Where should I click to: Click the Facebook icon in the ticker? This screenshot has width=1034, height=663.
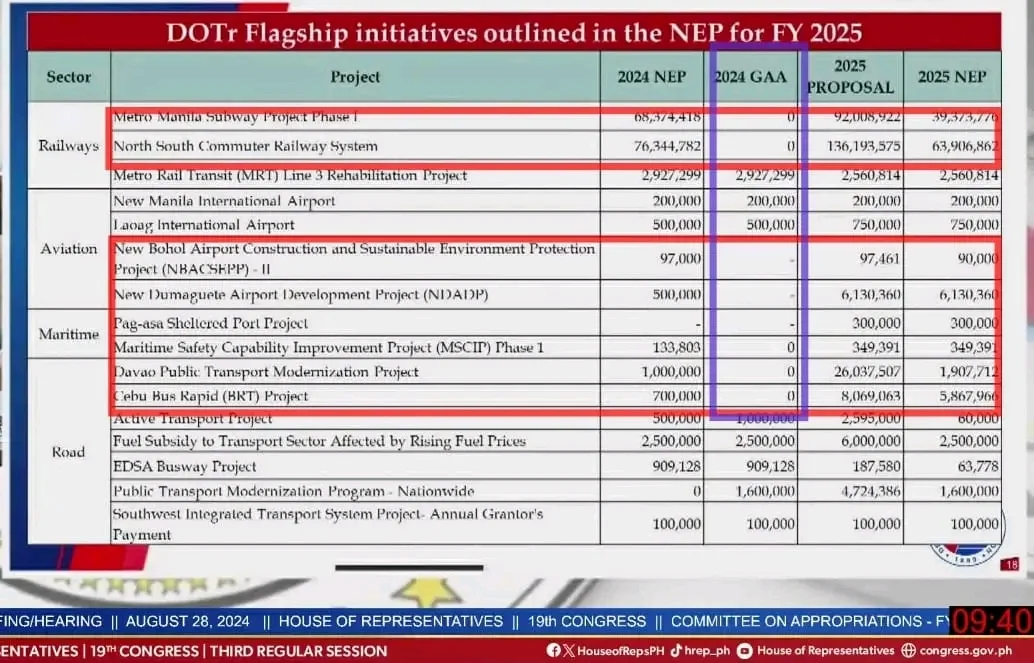click(x=553, y=650)
